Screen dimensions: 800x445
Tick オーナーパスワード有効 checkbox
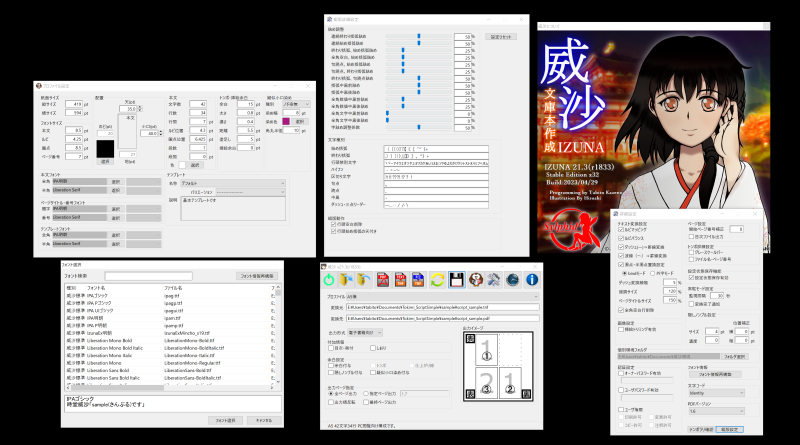coord(621,373)
